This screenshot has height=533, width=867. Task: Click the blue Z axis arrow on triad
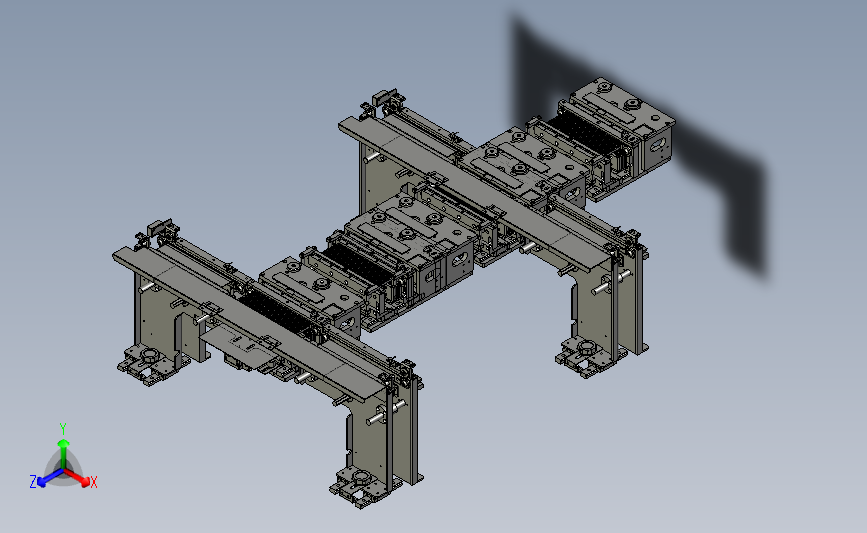click(50, 478)
